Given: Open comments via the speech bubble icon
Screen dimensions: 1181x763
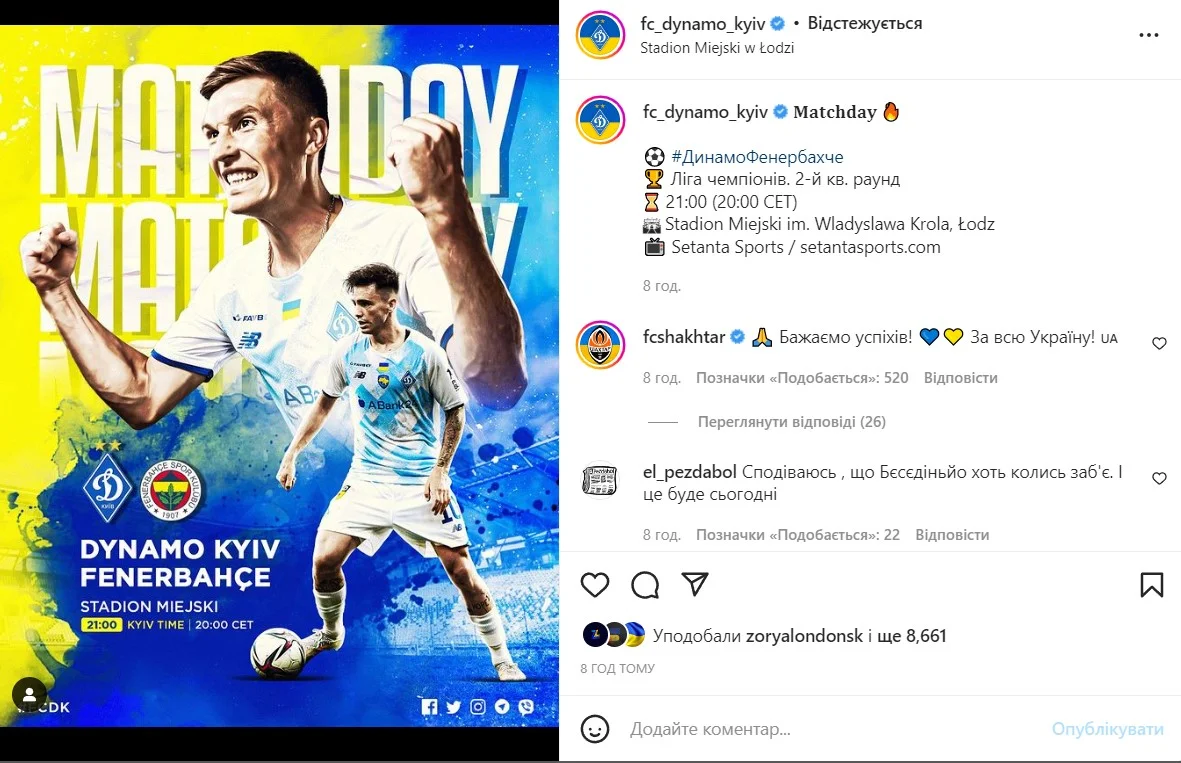Looking at the screenshot, I should pos(645,584).
